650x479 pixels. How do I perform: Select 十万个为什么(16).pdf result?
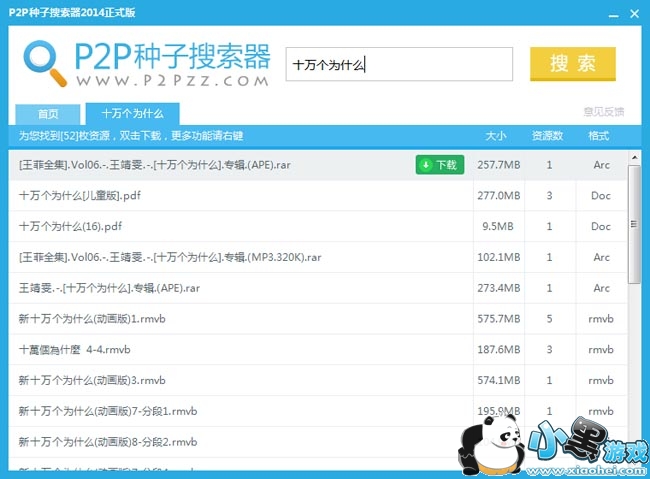[318, 226]
